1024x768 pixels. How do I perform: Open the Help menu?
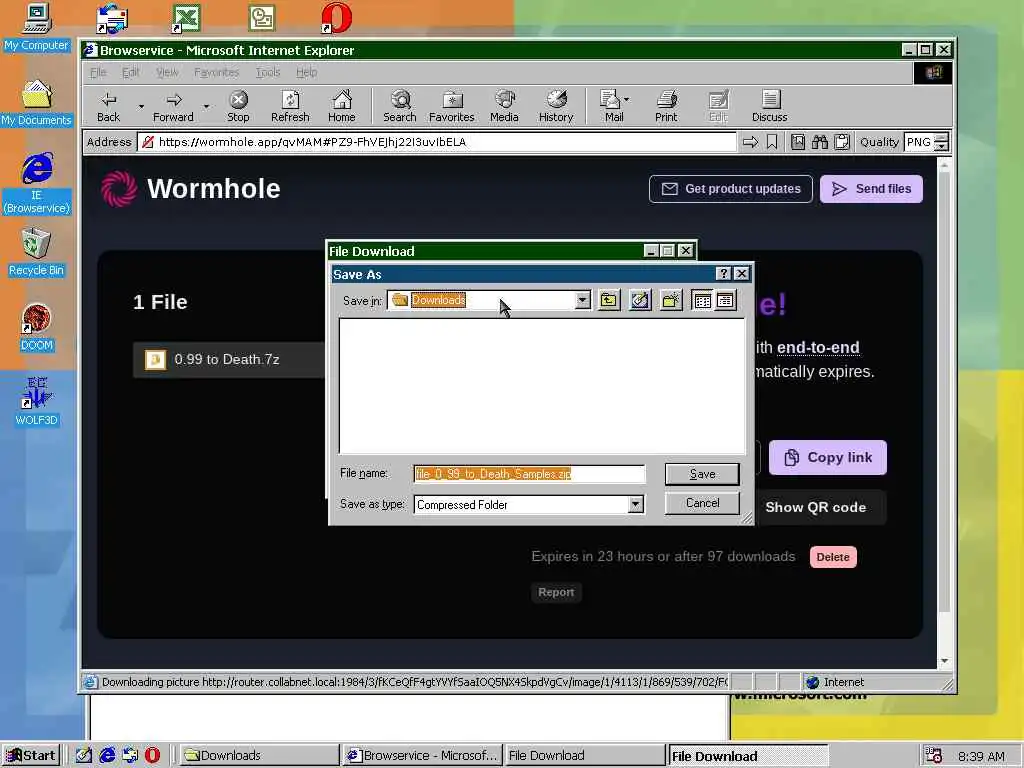pyautogui.click(x=306, y=72)
